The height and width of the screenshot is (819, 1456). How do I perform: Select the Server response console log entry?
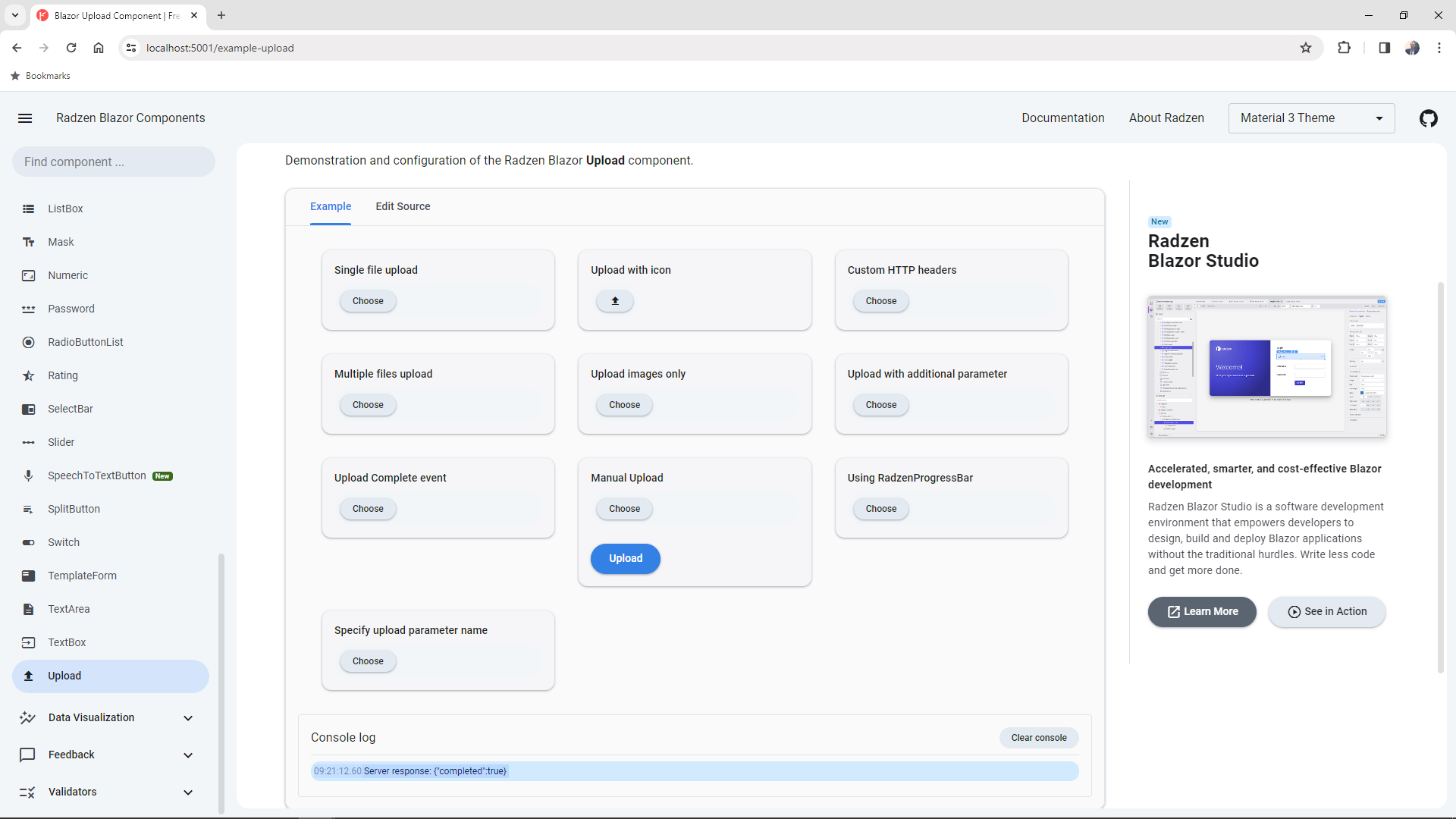click(695, 771)
